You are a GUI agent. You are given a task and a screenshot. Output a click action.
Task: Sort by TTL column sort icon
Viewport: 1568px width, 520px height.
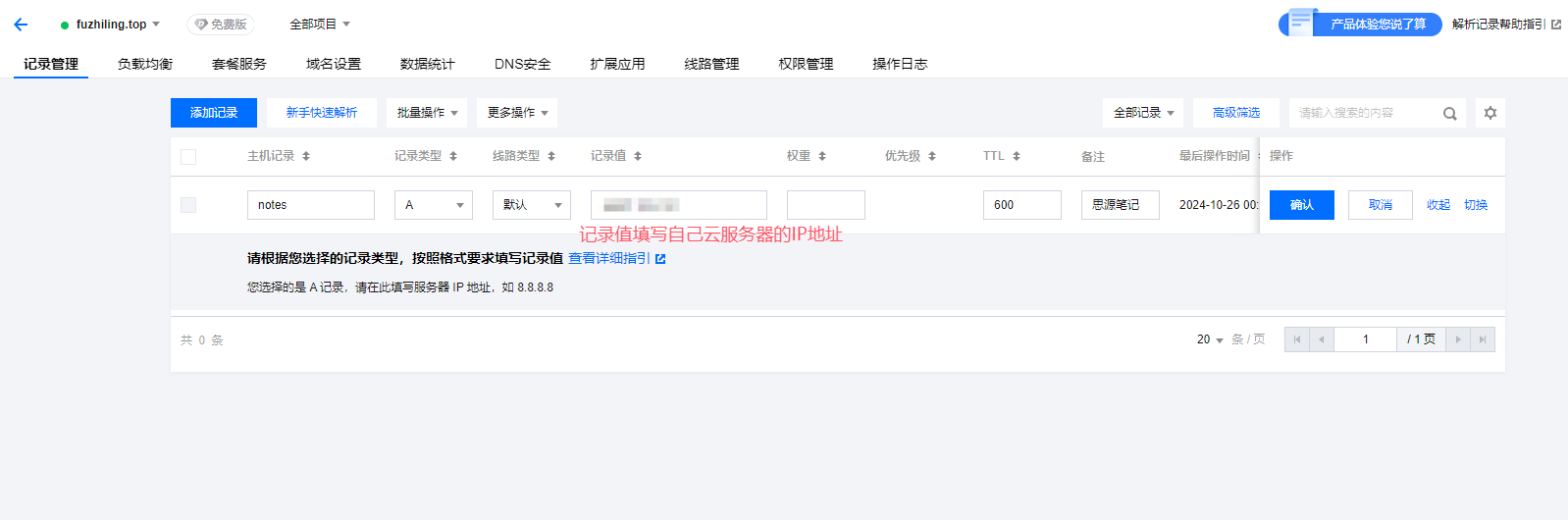tap(1017, 156)
